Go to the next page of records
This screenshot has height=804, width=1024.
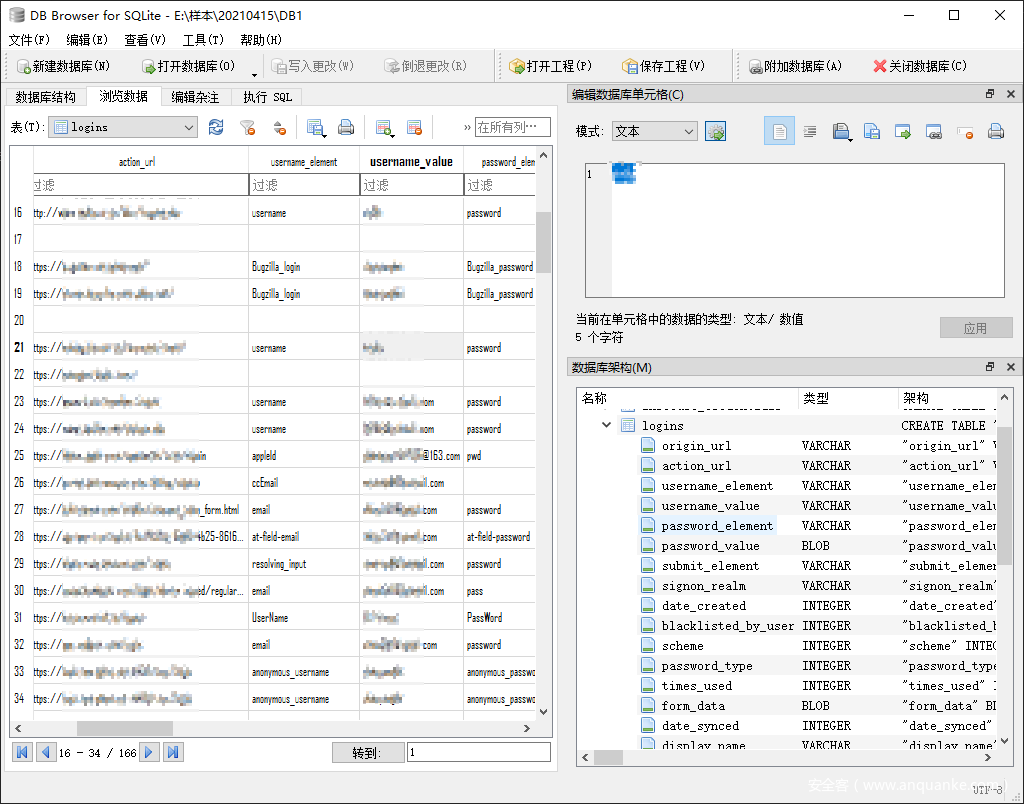pyautogui.click(x=149, y=752)
